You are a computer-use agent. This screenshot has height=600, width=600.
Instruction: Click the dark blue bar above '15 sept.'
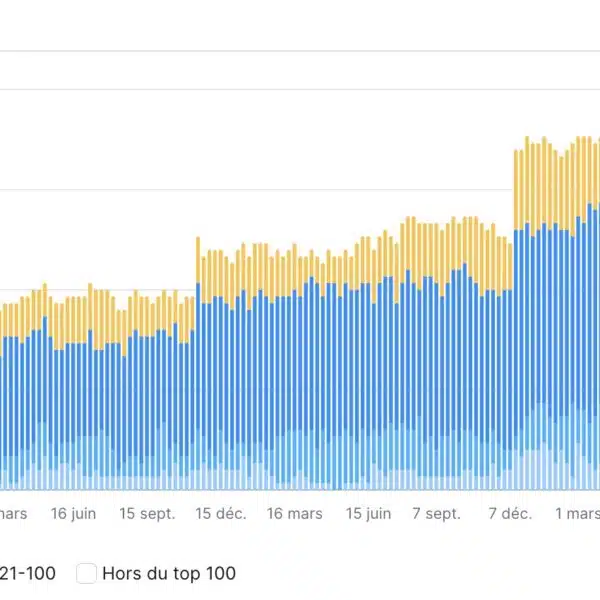pyautogui.click(x=147, y=390)
